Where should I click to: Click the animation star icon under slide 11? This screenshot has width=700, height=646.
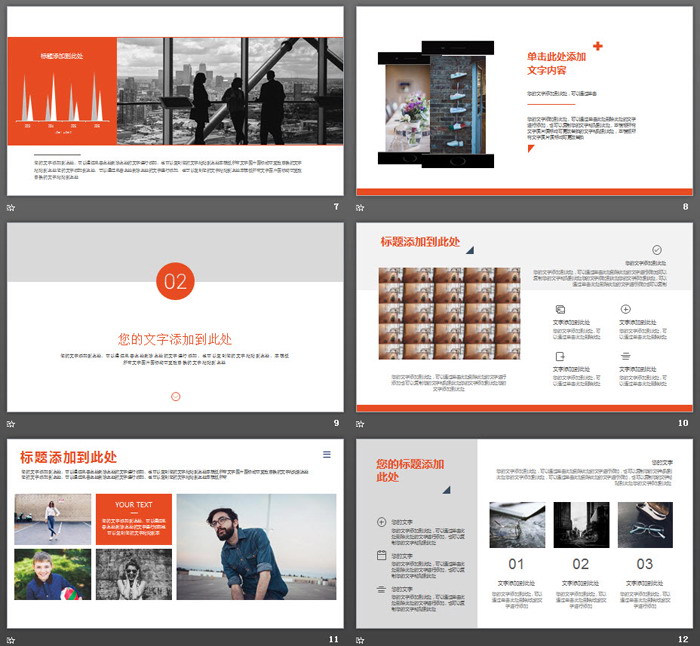click(11, 638)
